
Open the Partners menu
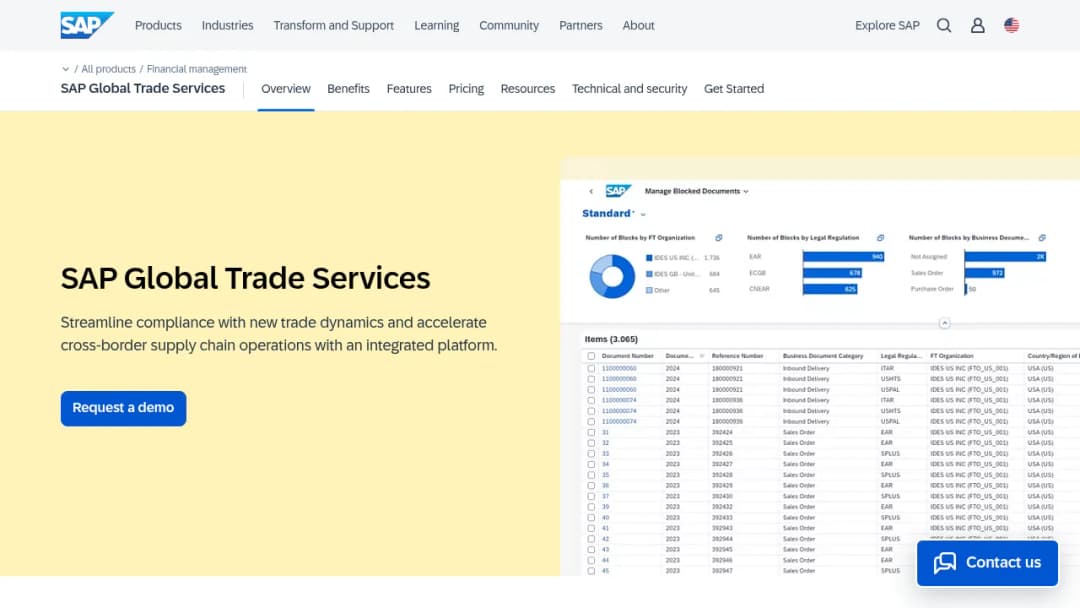point(581,25)
